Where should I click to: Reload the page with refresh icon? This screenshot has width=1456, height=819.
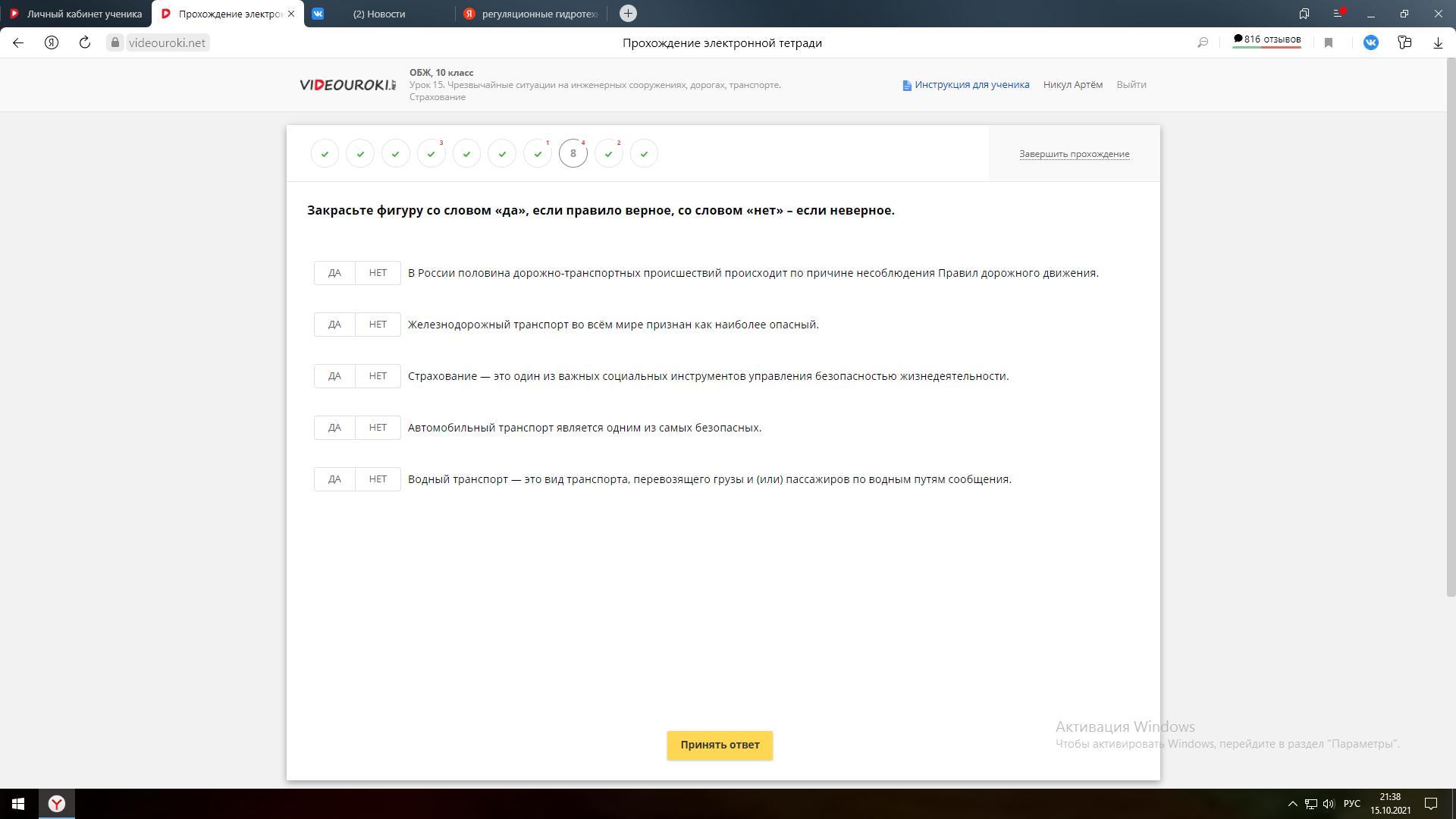click(x=85, y=42)
